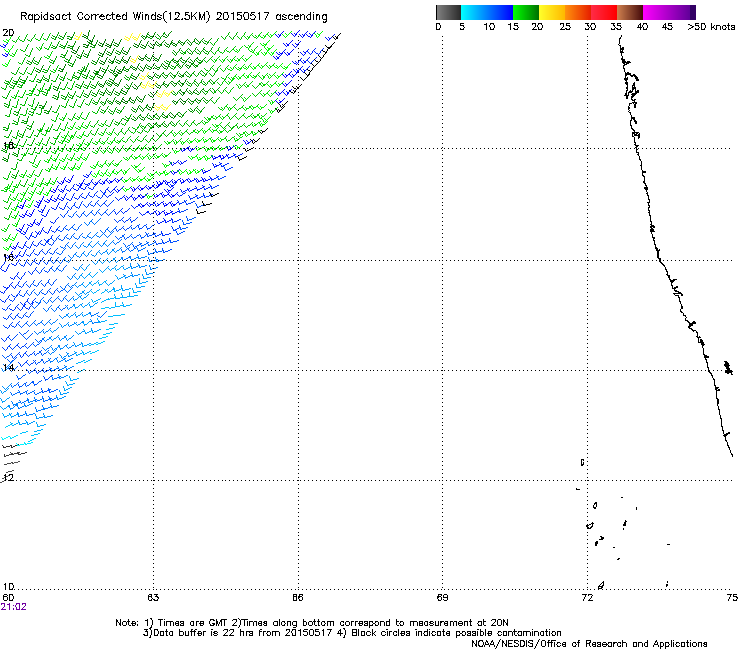Image resolution: width=740 pixels, height=650 pixels.
Task: Click the 'Note: 1) Times are GMT' line
Action: pos(312,623)
